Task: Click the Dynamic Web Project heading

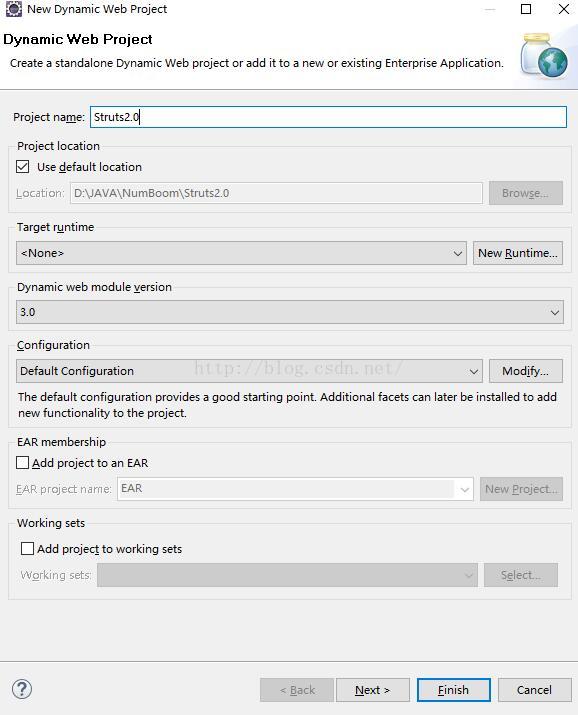Action: [x=78, y=39]
